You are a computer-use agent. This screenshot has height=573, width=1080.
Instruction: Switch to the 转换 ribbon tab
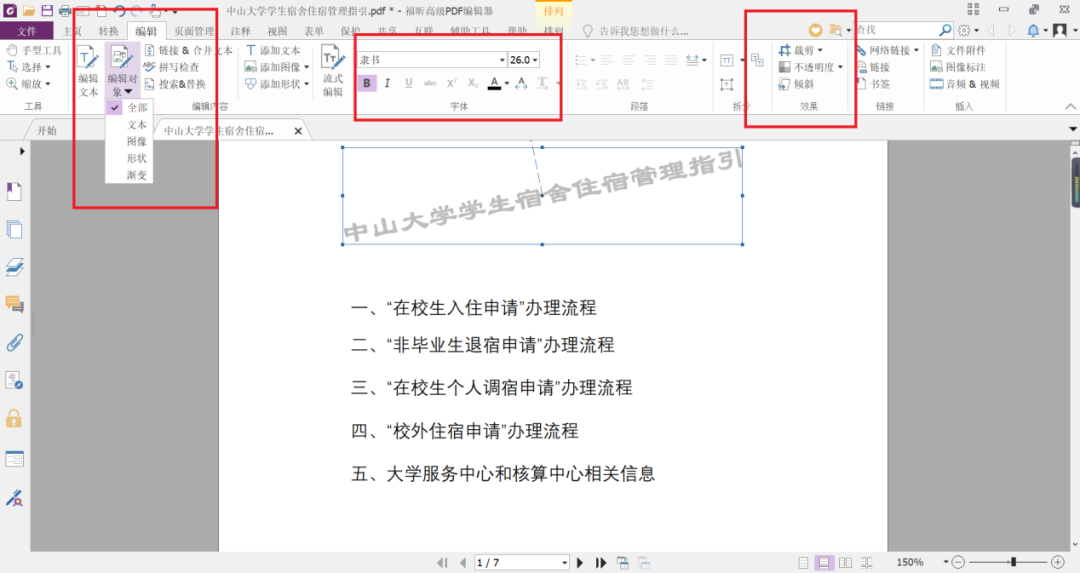coord(108,31)
